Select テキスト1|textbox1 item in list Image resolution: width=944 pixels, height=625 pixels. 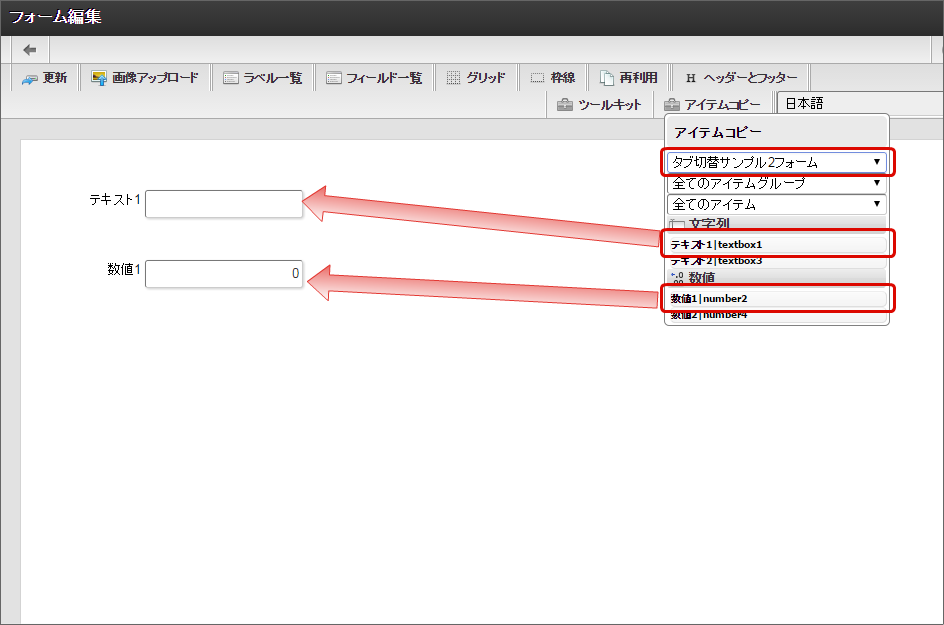click(777, 244)
